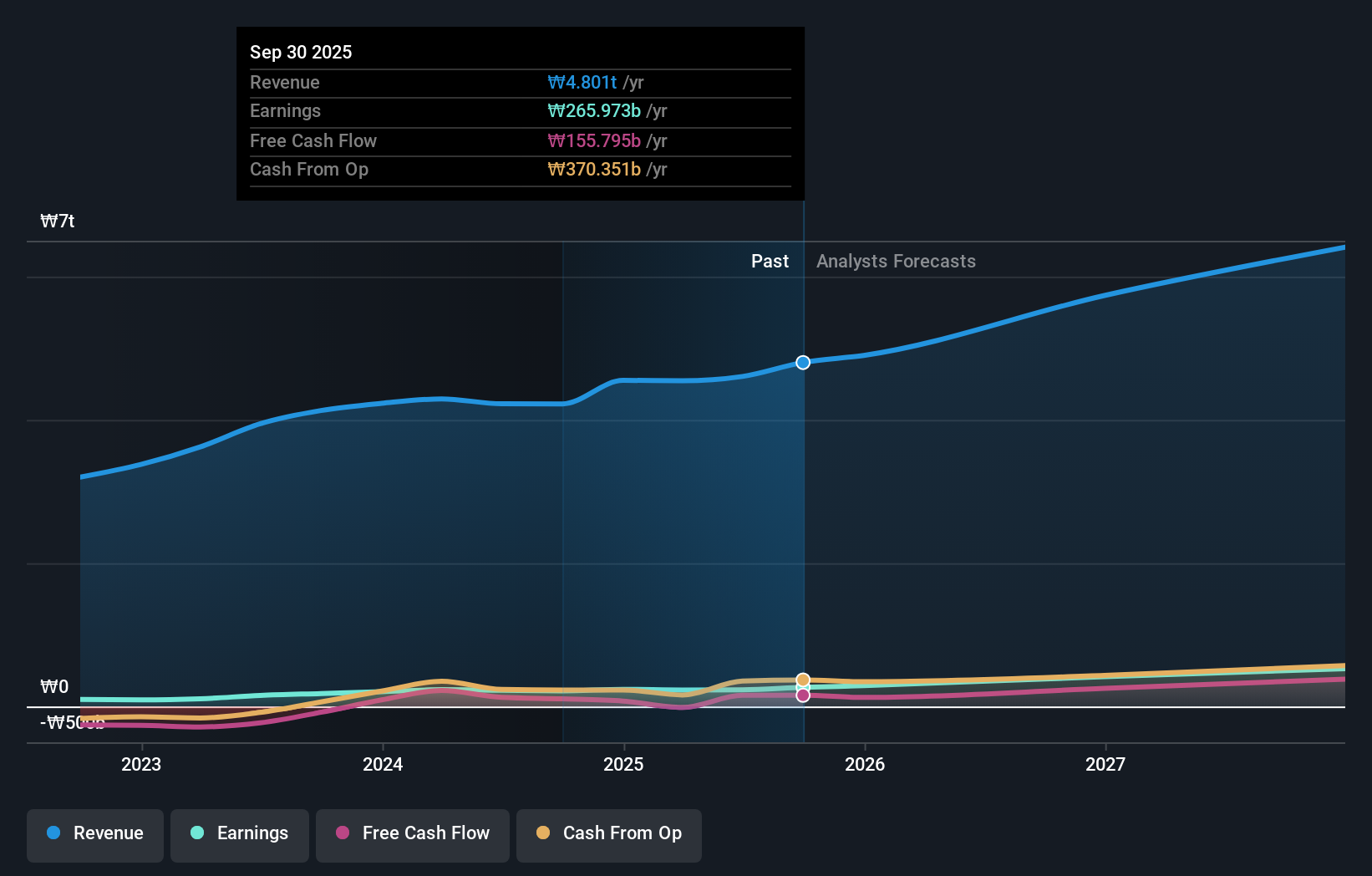
Task: Toggle the Earnings series visibility
Action: tap(240, 835)
